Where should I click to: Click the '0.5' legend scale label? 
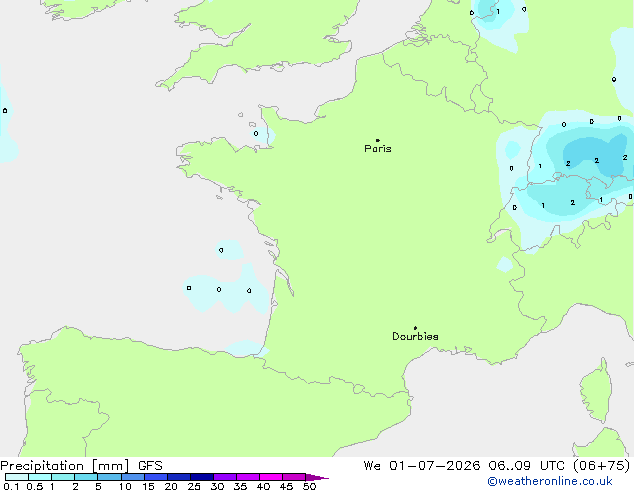34,486
